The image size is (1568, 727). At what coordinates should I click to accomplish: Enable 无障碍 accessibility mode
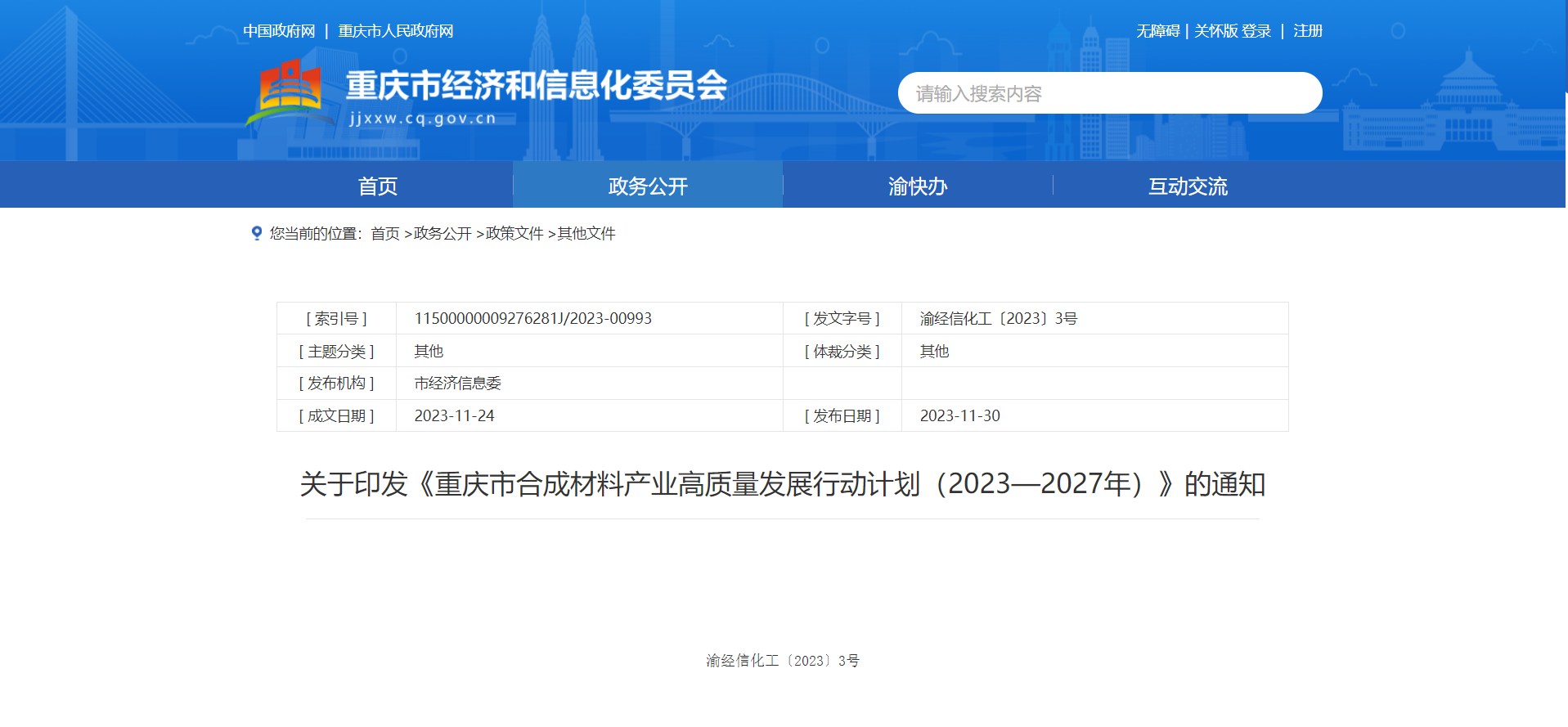click(1157, 31)
